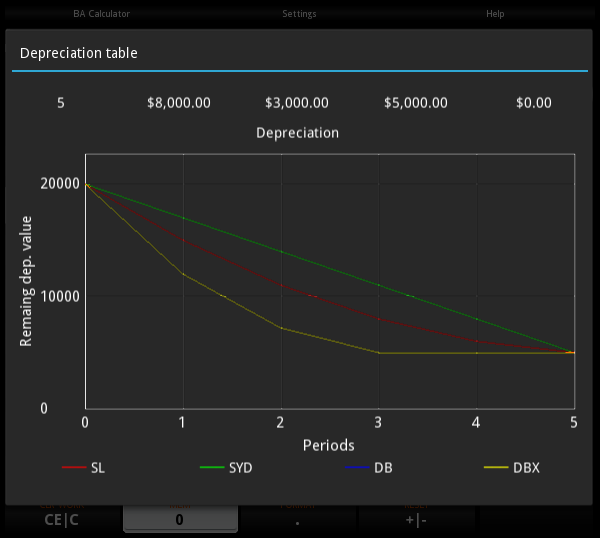Click the Depreciation table dialog title

[78, 53]
